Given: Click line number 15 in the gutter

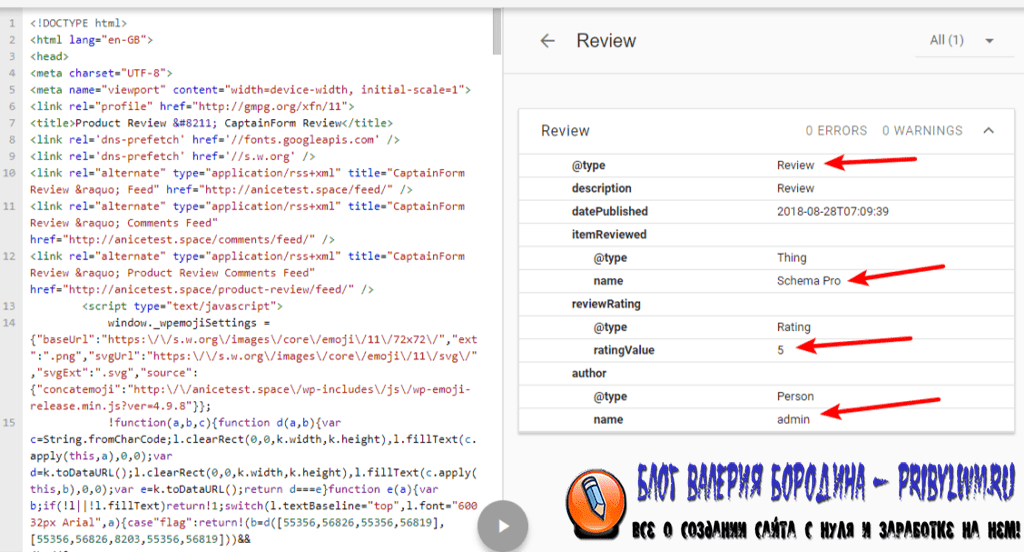Looking at the screenshot, I should tap(9, 423).
